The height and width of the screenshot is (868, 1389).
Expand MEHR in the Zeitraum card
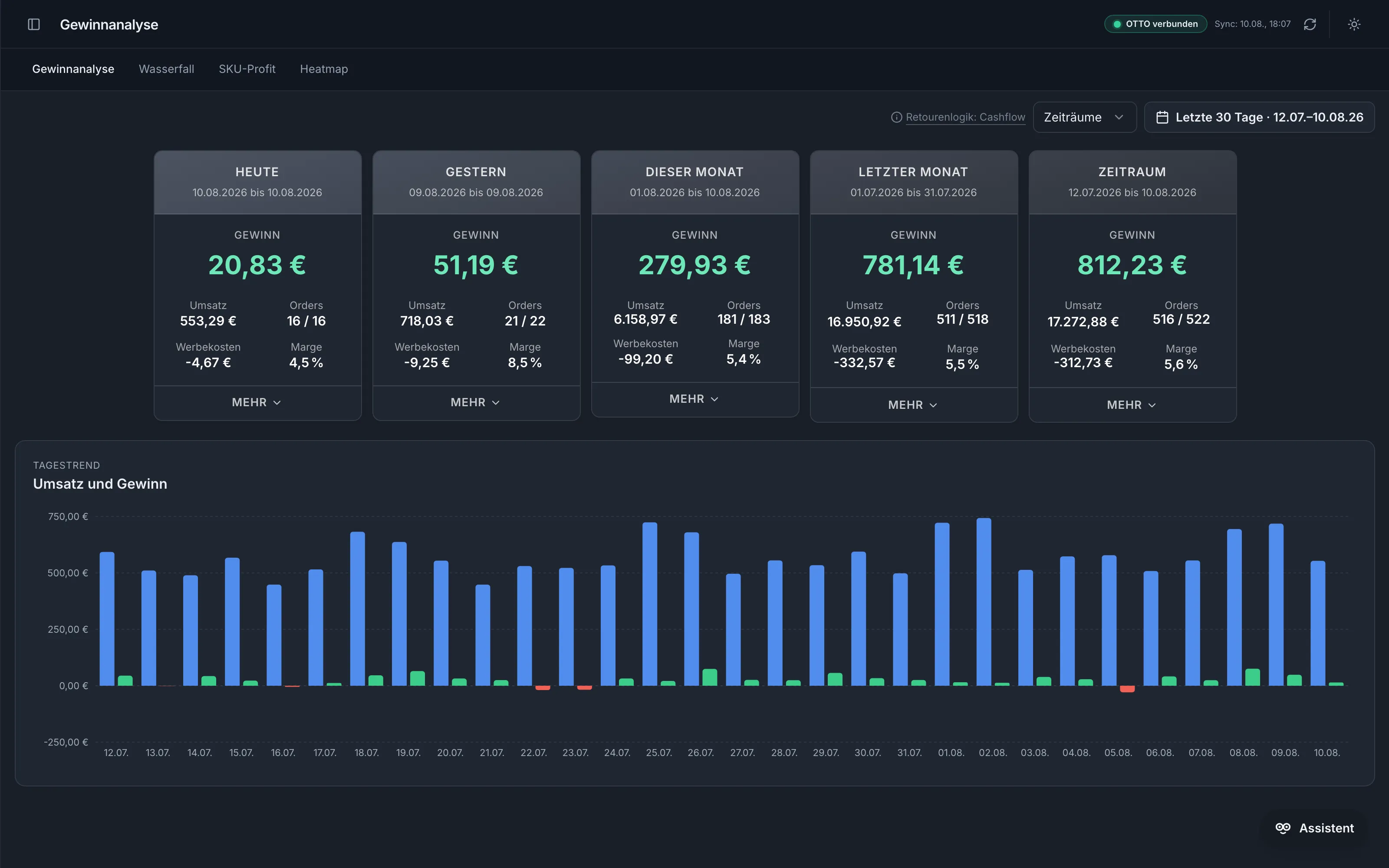pyautogui.click(x=1132, y=405)
